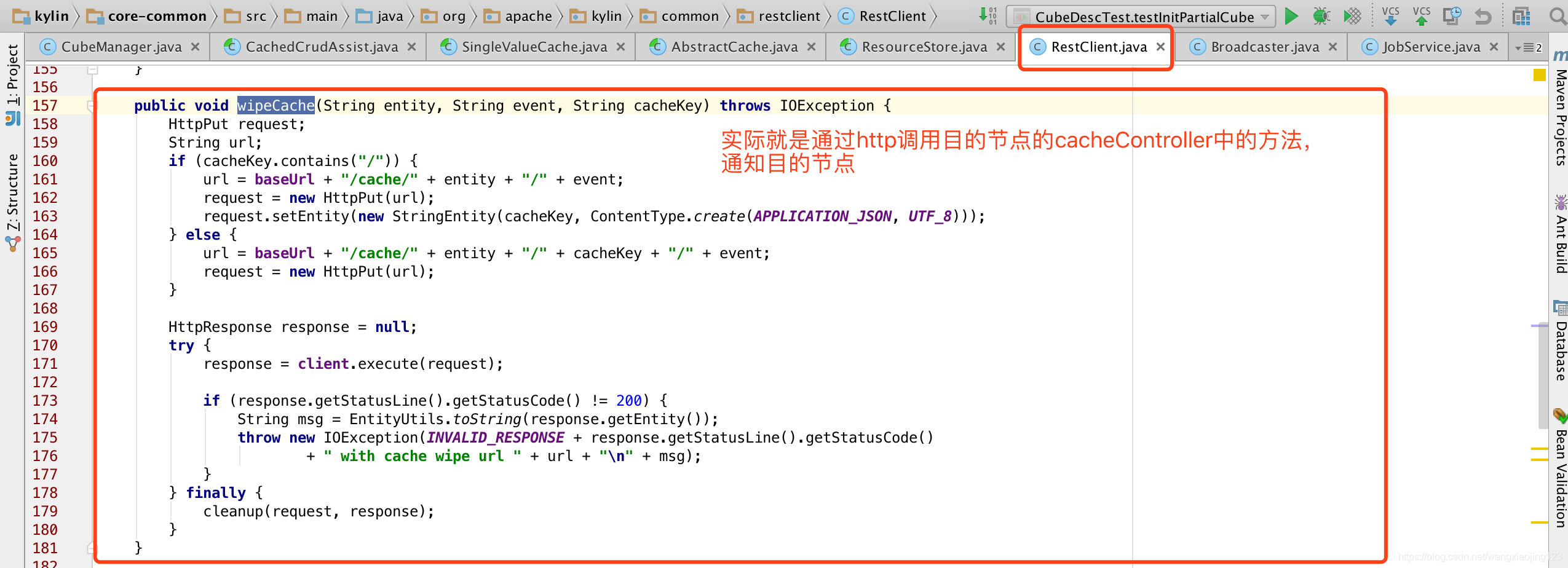Click the purple marker in error stripe
This screenshot has width=1568, height=568.
pyautogui.click(x=1539, y=325)
